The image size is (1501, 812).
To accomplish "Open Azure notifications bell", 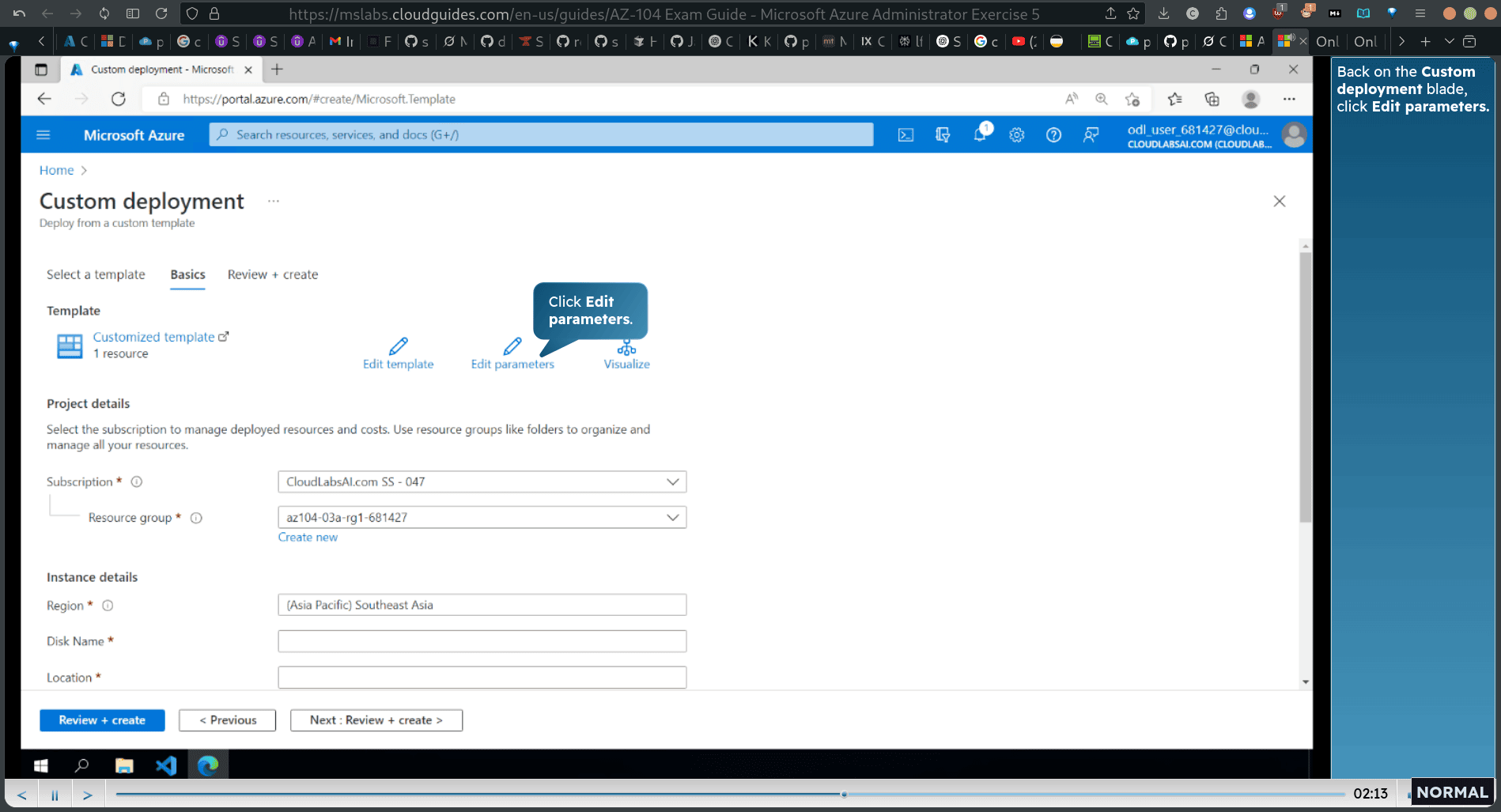I will tap(980, 135).
